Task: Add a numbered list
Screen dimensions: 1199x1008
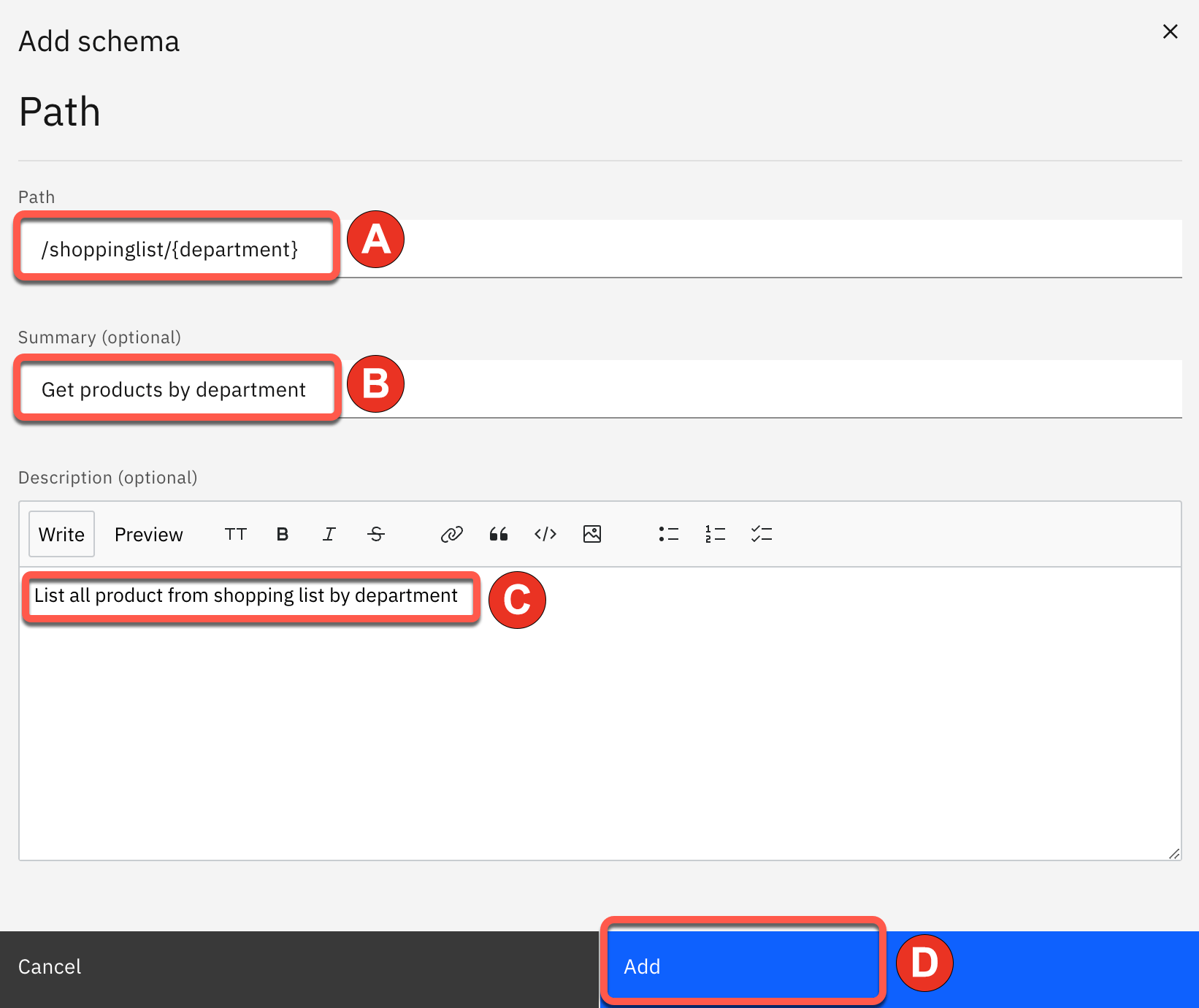Action: (715, 535)
